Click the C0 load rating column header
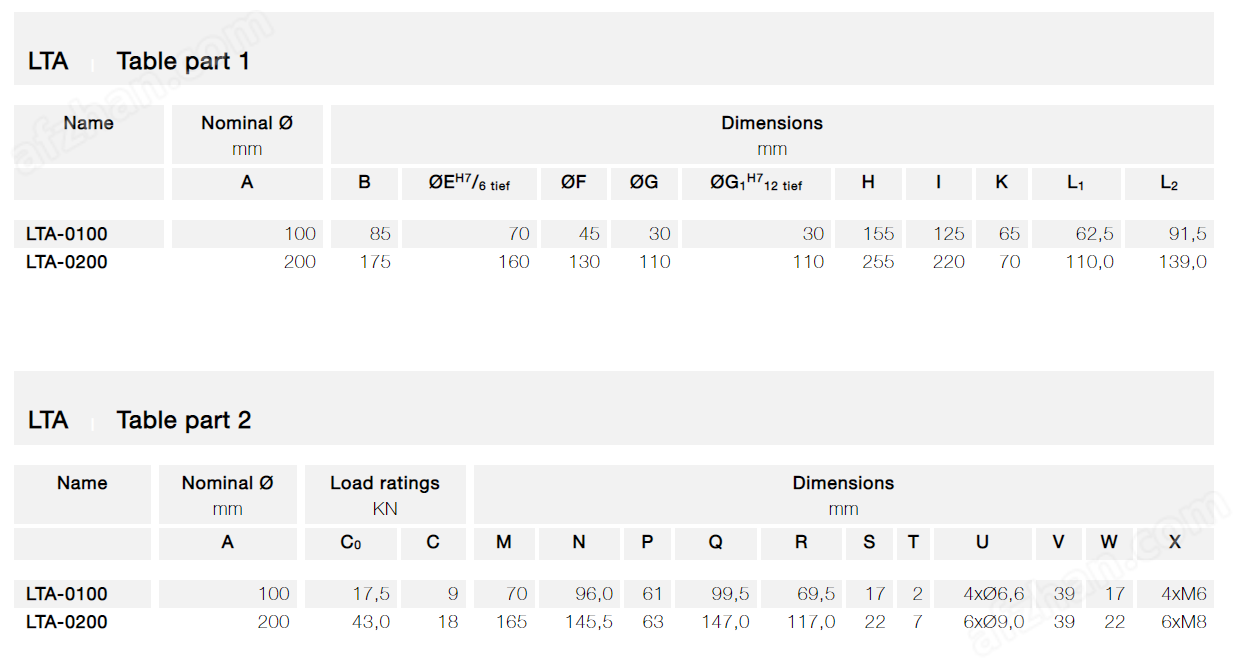The height and width of the screenshot is (668, 1243). point(350,542)
